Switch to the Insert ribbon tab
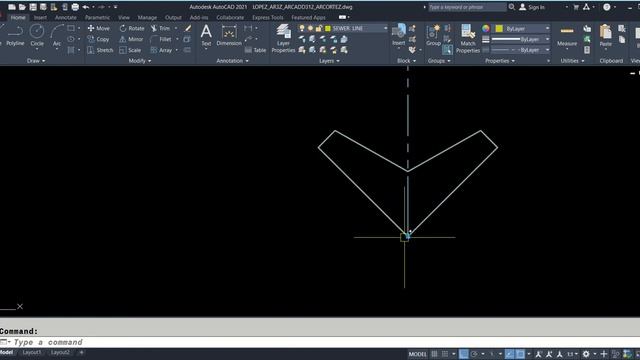 (x=40, y=18)
